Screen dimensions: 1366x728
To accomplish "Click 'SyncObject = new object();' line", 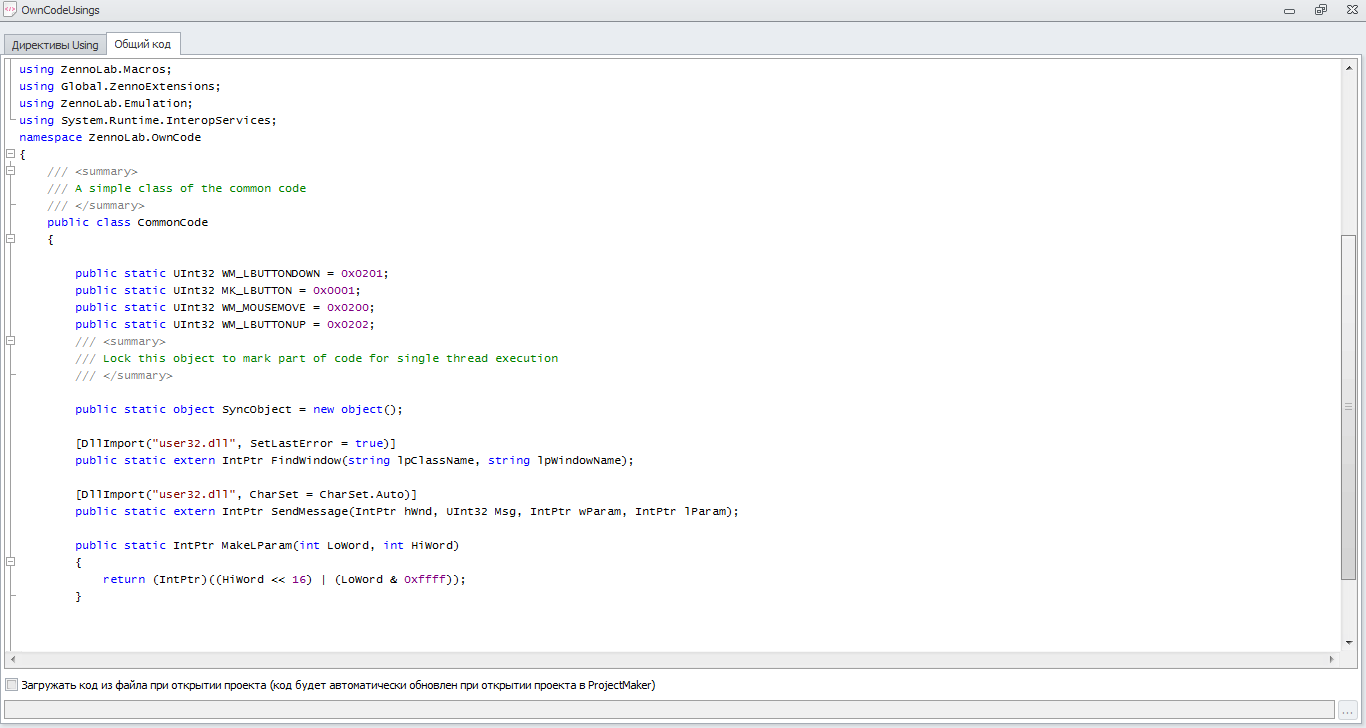I will pyautogui.click(x=239, y=409).
